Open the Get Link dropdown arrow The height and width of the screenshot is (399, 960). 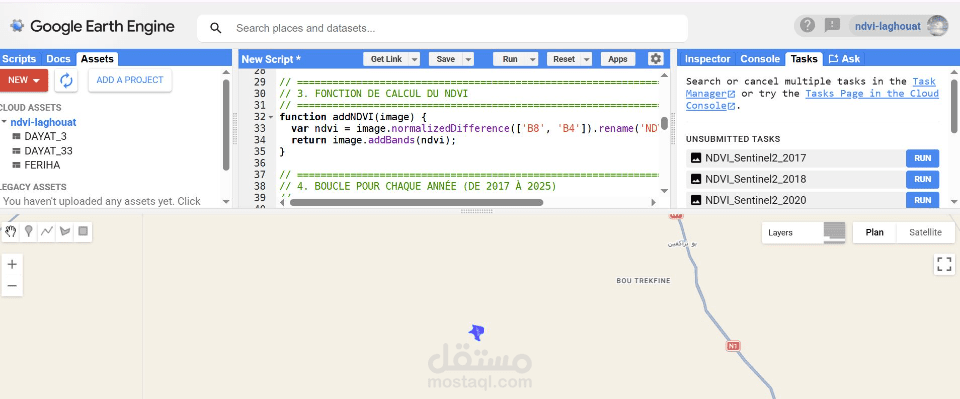pos(414,59)
